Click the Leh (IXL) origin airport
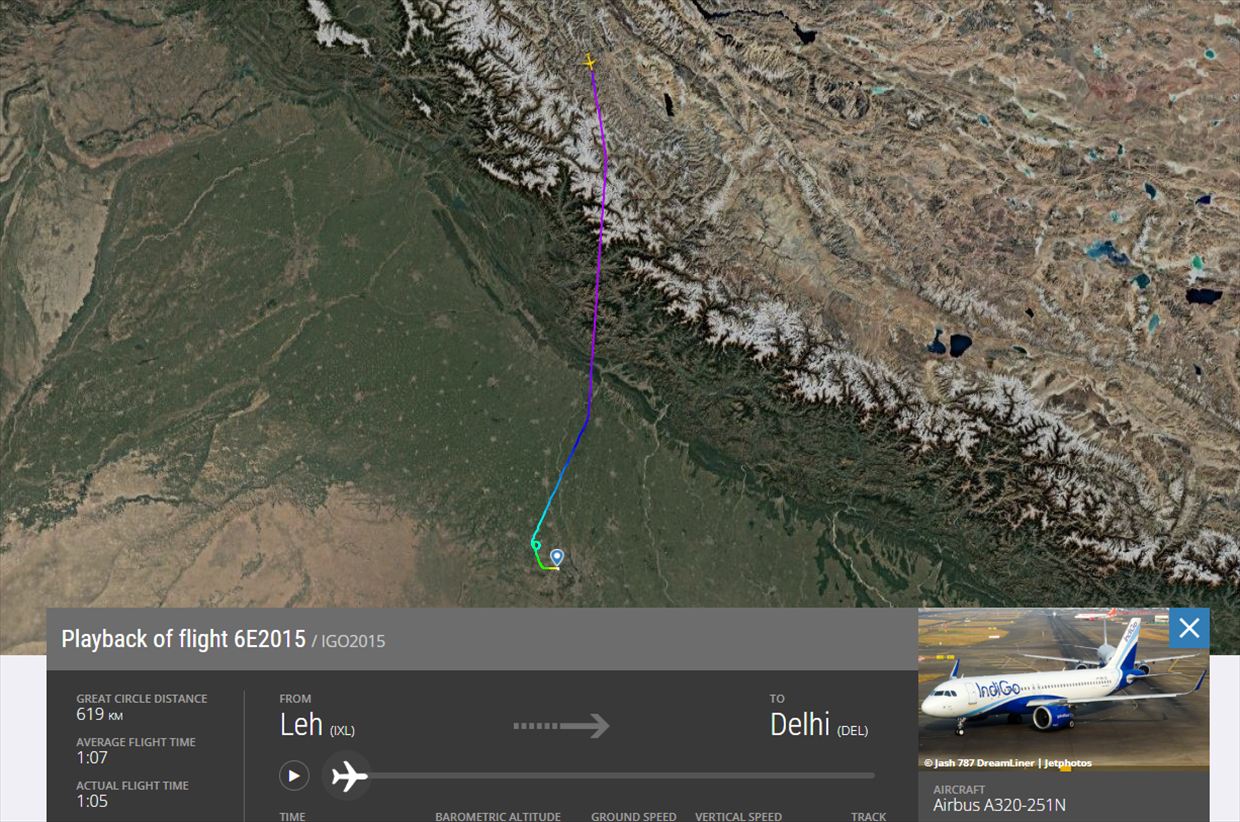Viewport: 1240px width, 822px height. click(x=317, y=725)
